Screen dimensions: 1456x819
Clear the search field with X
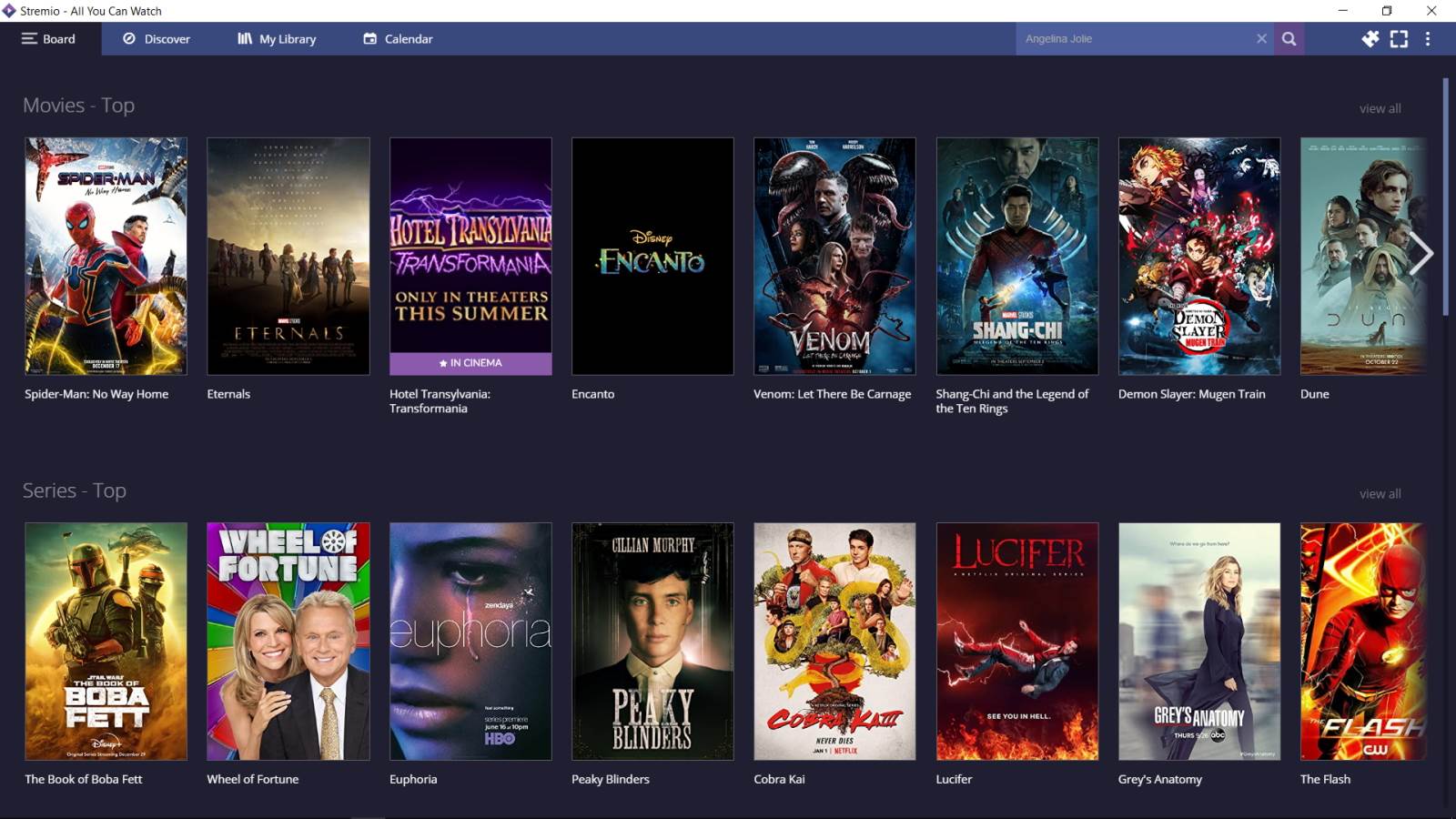[x=1261, y=39]
